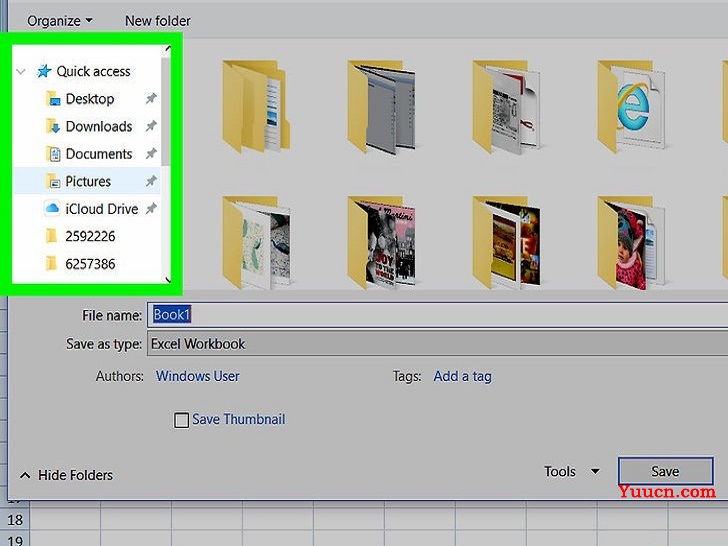Click the Pictures folder icon in sidebar
The image size is (728, 546).
(x=53, y=181)
